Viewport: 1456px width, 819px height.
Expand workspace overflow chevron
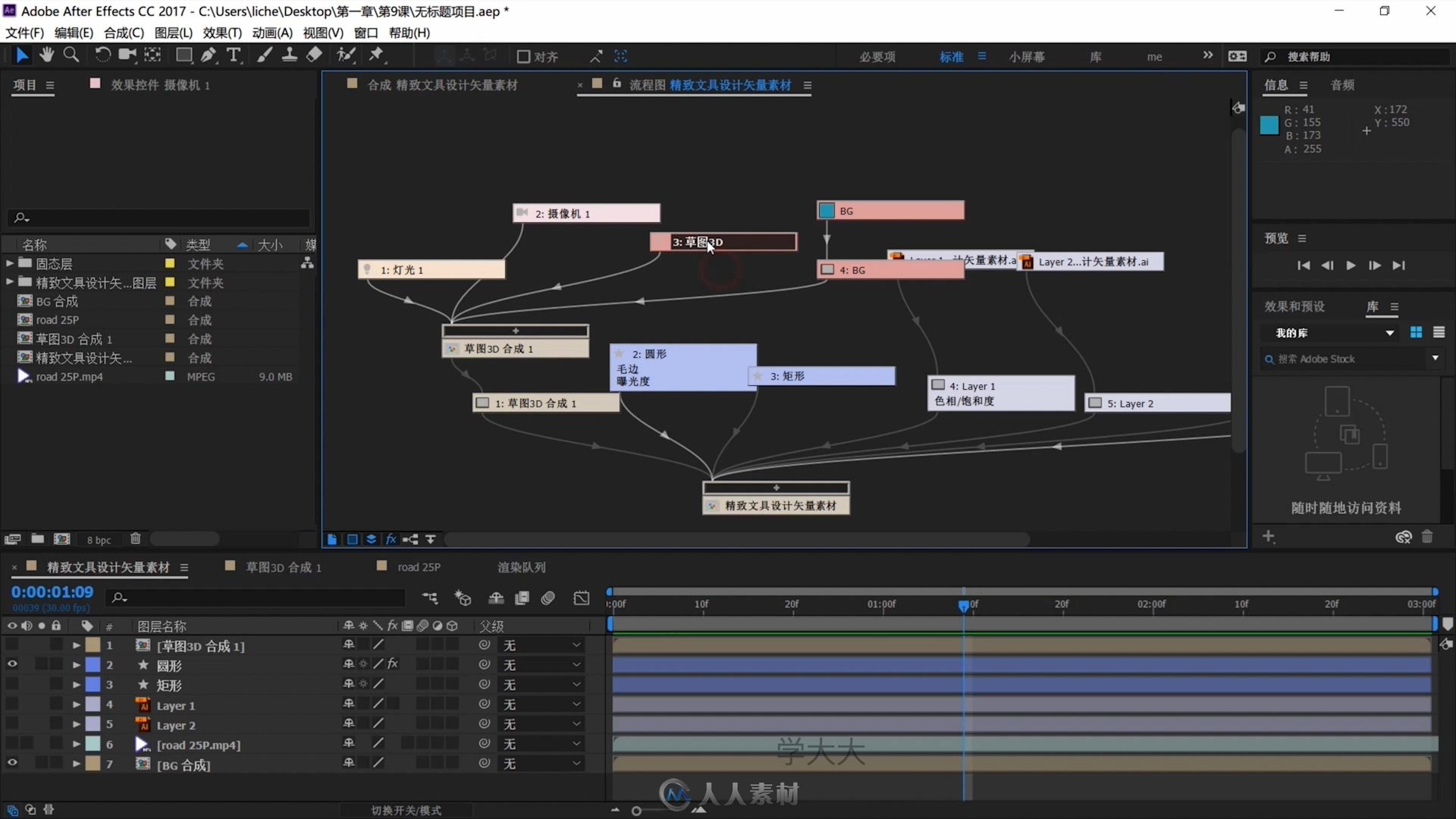pos(1207,55)
